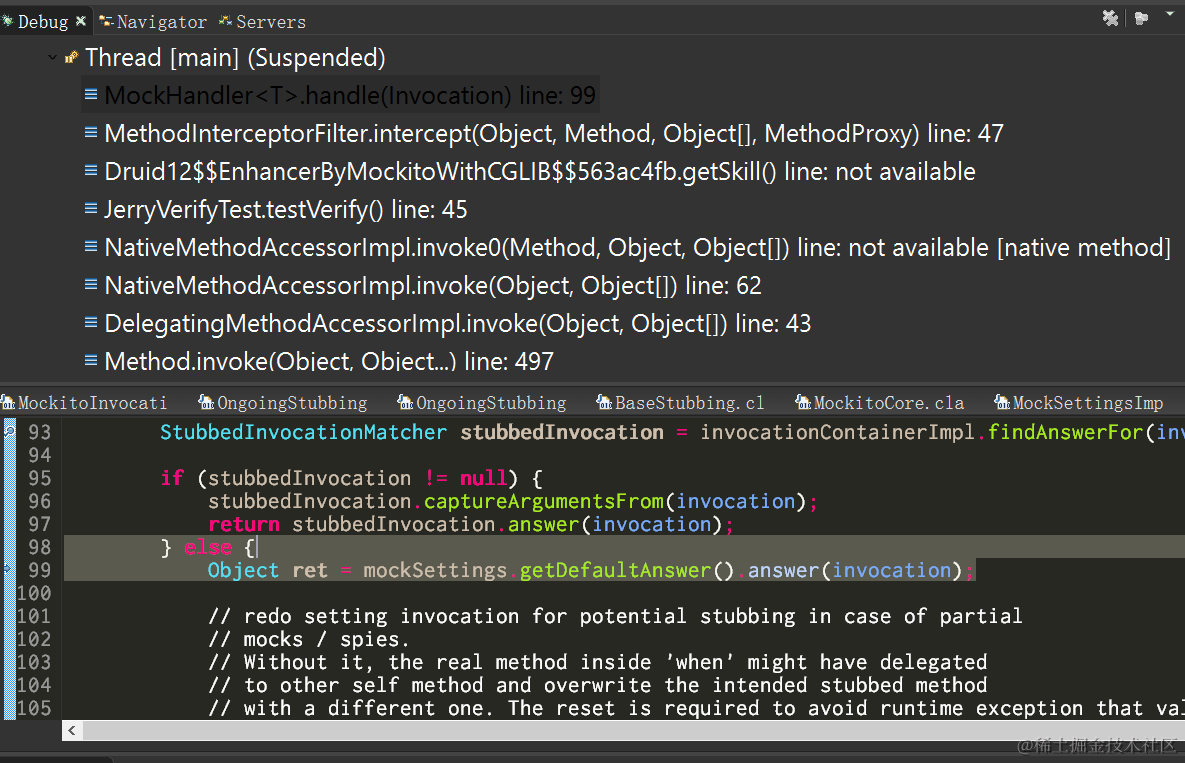Click stack frame icon beside DelegatingMethodAccessorImpl row

(x=91, y=322)
